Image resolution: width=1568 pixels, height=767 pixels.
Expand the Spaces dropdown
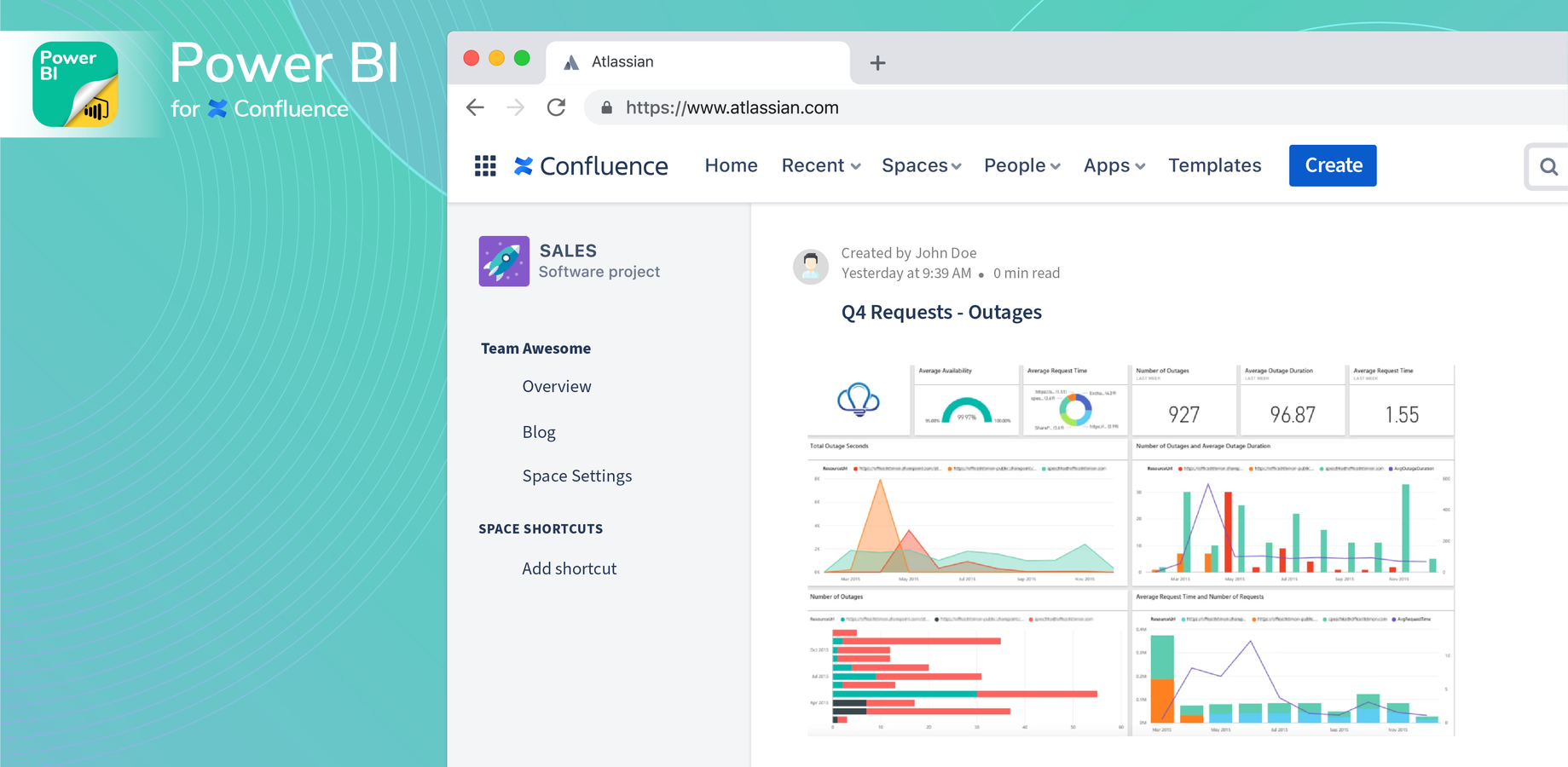922,165
